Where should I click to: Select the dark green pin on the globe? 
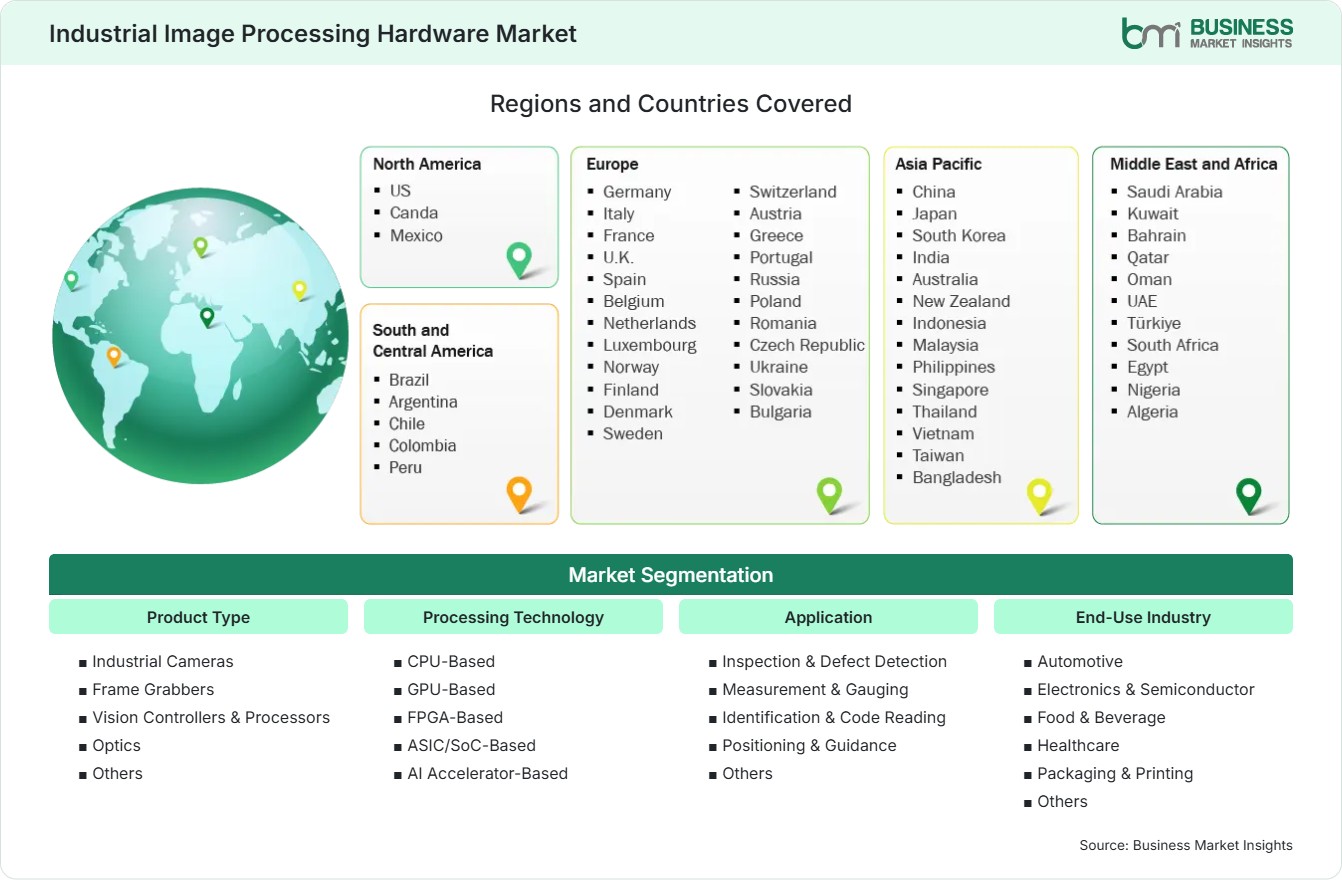point(207,317)
